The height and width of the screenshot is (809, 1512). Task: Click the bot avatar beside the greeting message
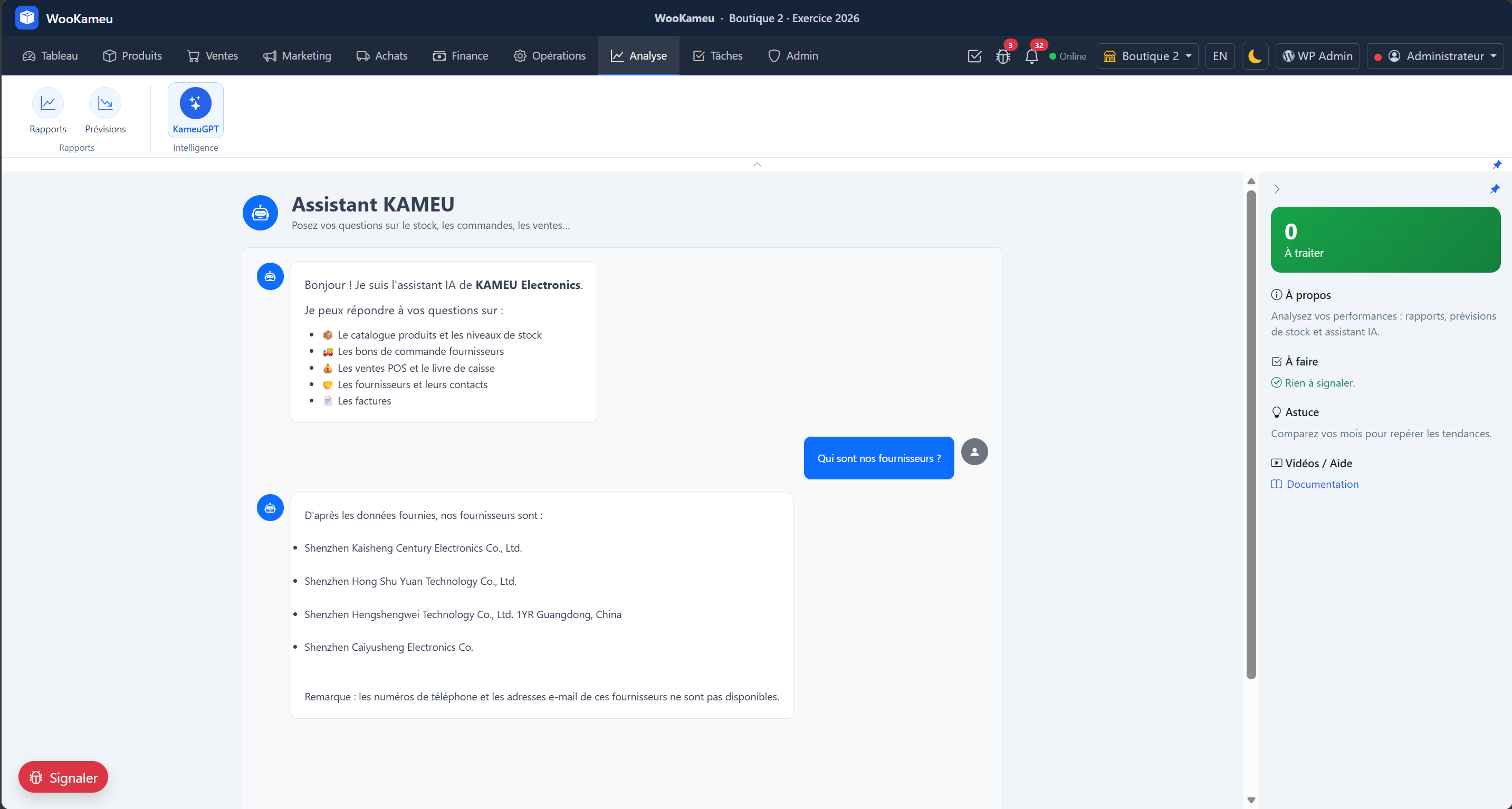click(x=270, y=276)
